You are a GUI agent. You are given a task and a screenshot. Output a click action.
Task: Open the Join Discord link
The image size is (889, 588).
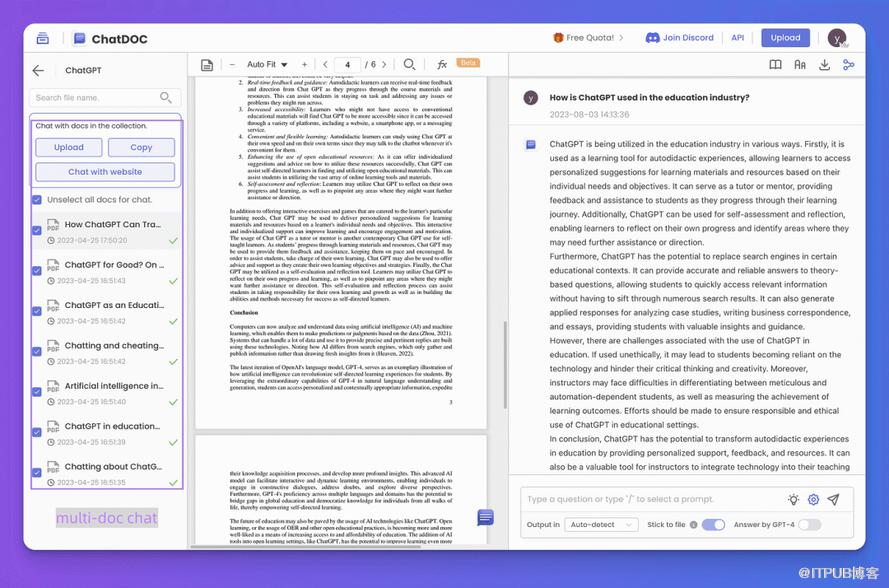coord(680,38)
